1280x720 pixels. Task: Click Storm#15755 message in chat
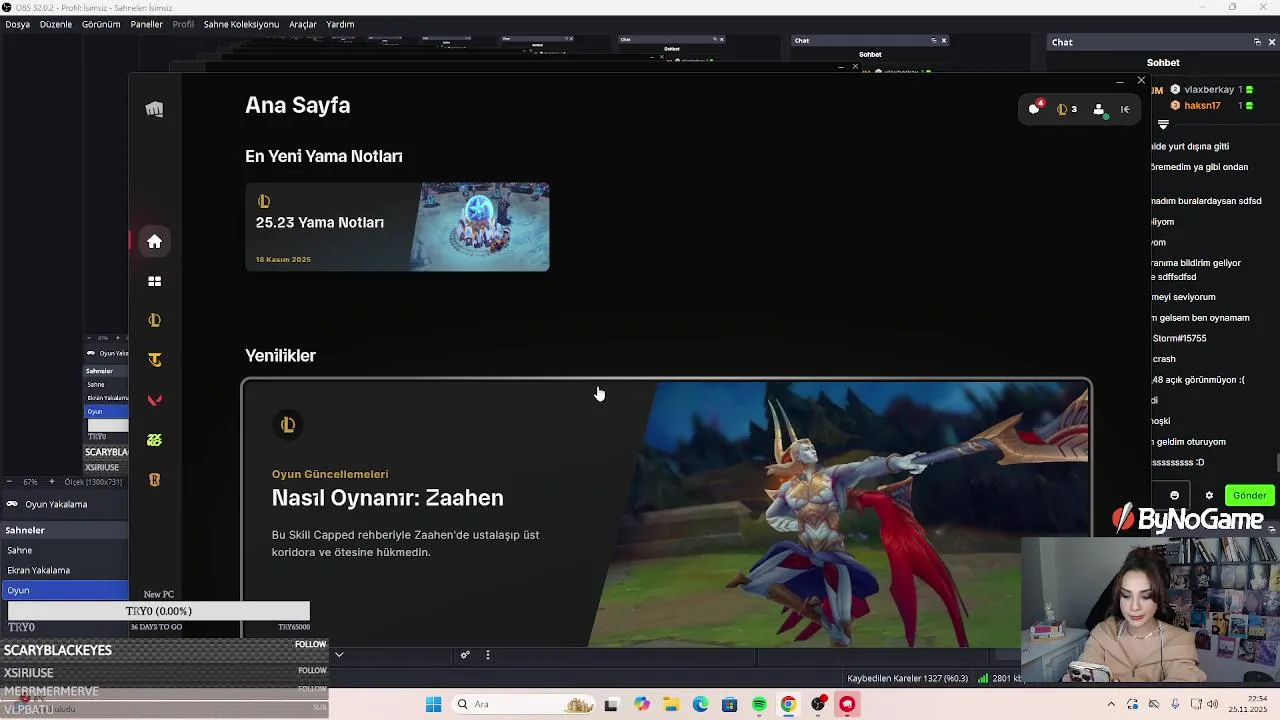tap(1179, 338)
